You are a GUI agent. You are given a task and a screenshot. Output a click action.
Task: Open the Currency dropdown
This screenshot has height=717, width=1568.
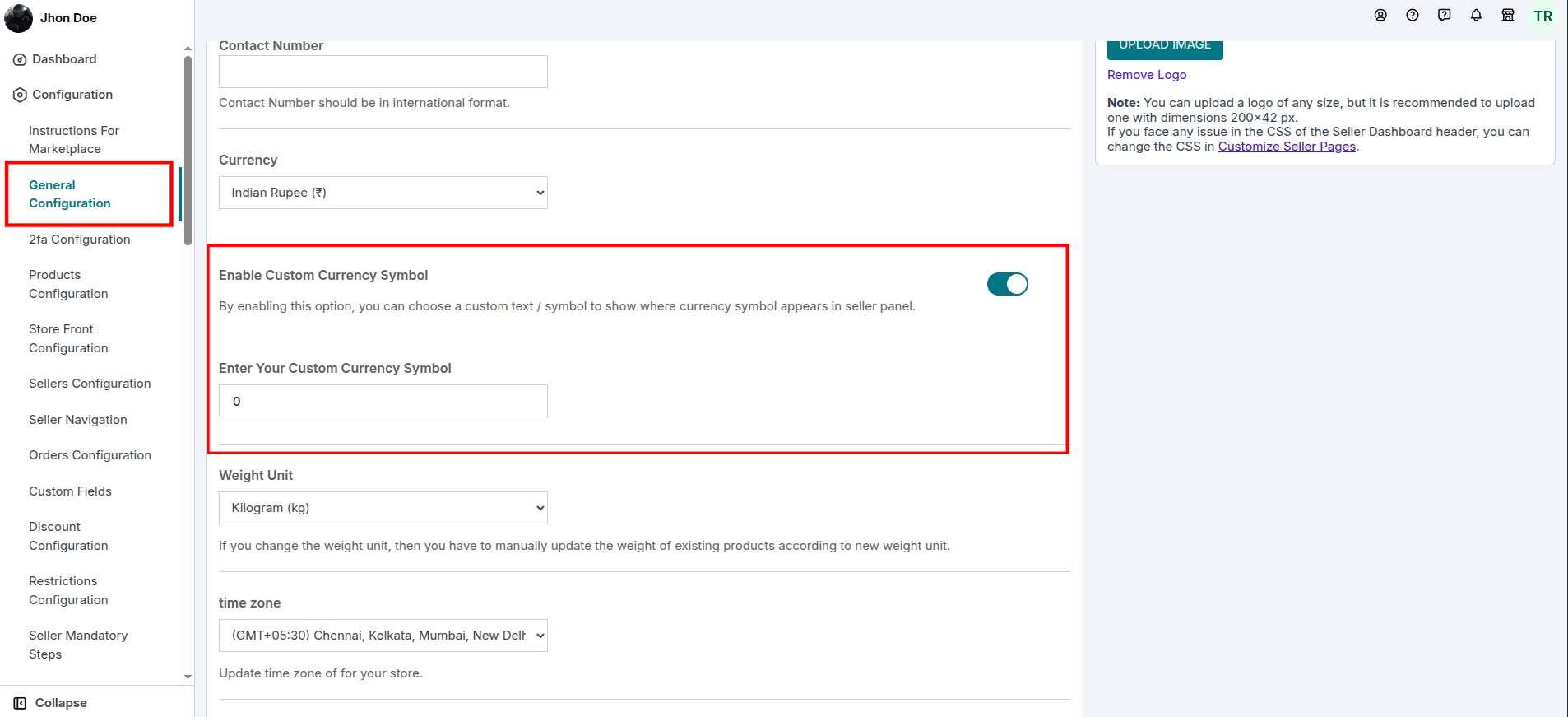click(383, 193)
